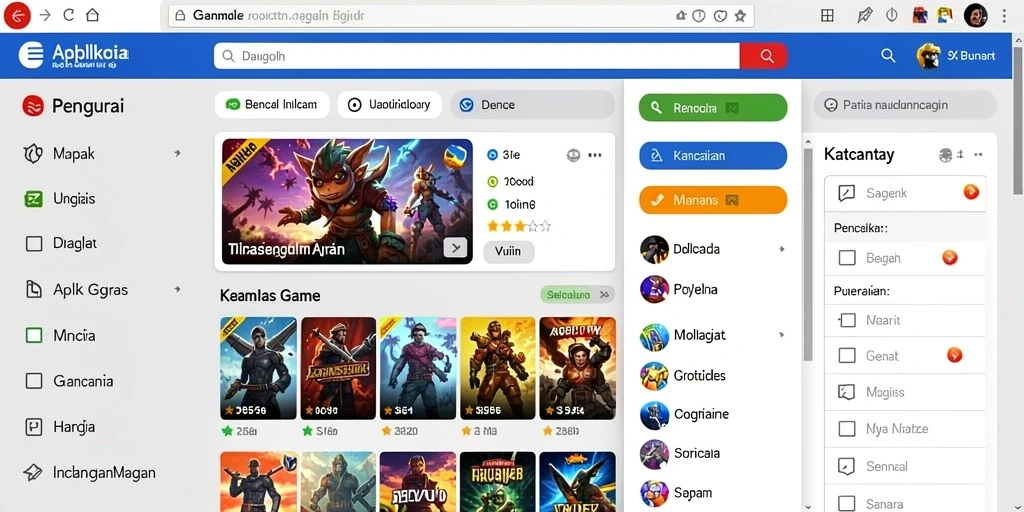Click the grid extension icon in toolbar
Screen dimensions: 1024x512
point(827,16)
